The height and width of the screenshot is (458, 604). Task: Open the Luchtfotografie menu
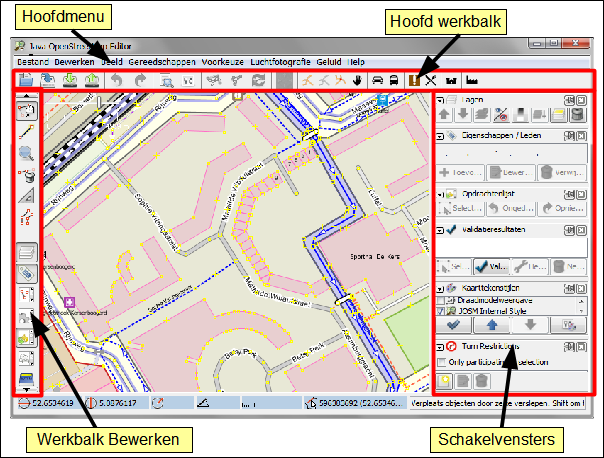tap(280, 62)
